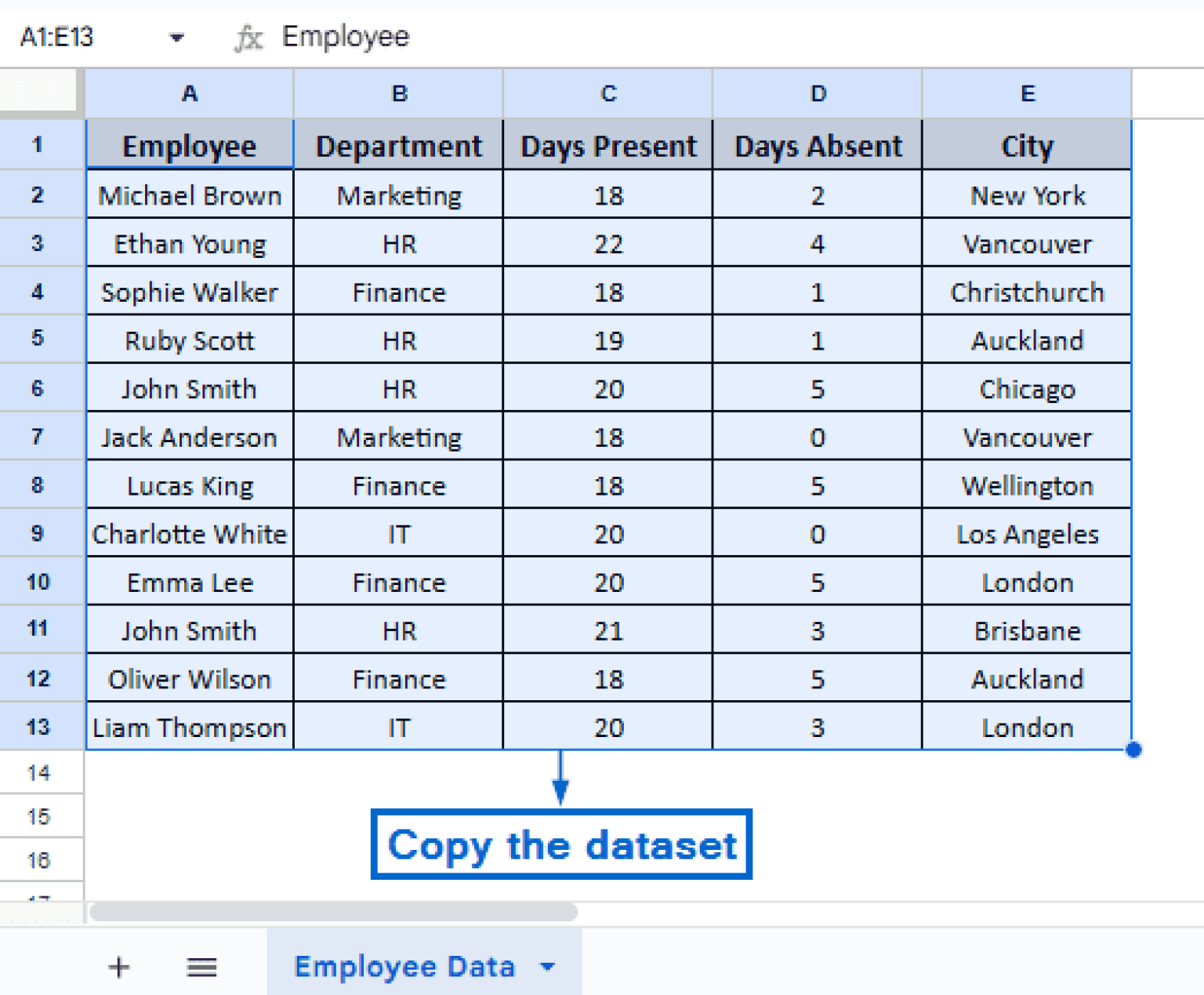Select the cell containing Christchurch

coord(1027,292)
